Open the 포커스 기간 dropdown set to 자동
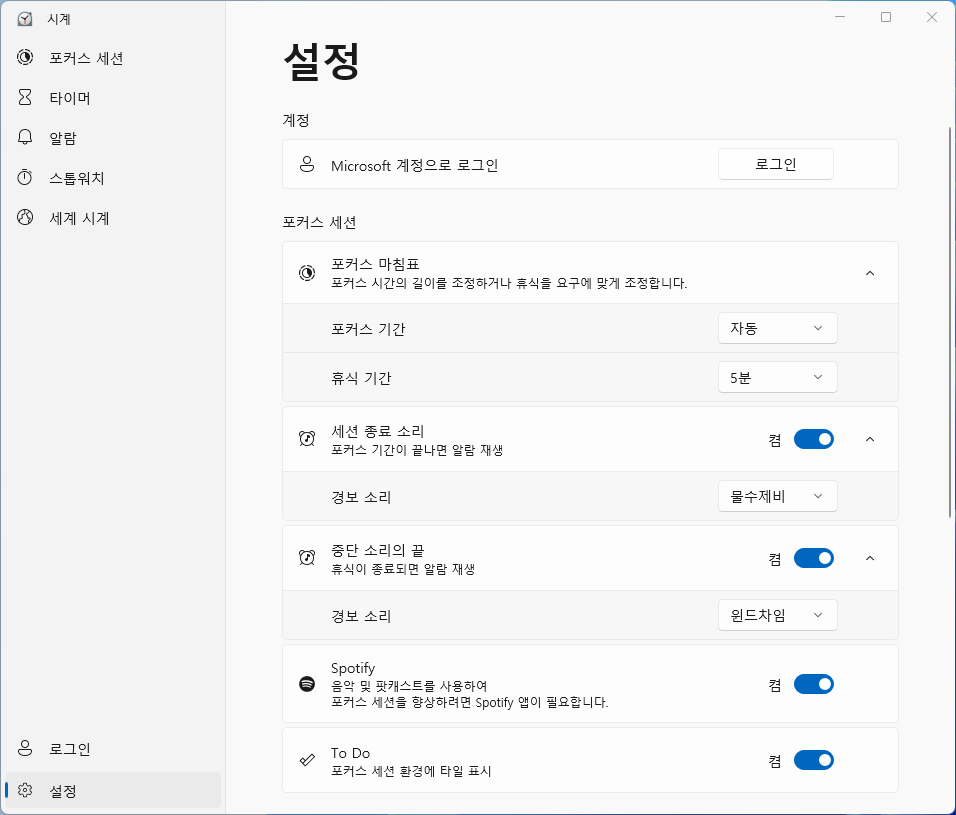This screenshot has width=956, height=815. click(777, 328)
